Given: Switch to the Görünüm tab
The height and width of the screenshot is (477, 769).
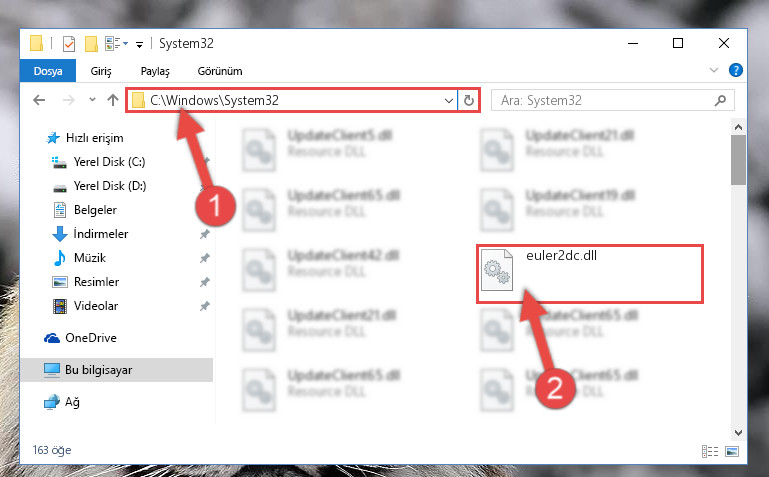Looking at the screenshot, I should click(220, 71).
